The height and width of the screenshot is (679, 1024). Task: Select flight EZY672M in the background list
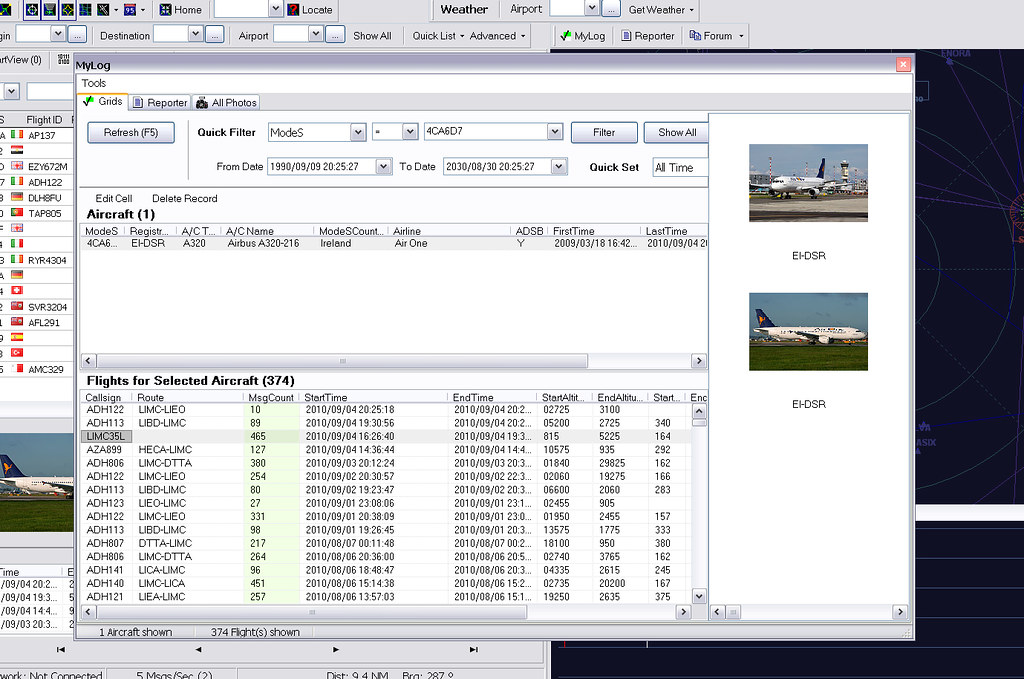37,166
